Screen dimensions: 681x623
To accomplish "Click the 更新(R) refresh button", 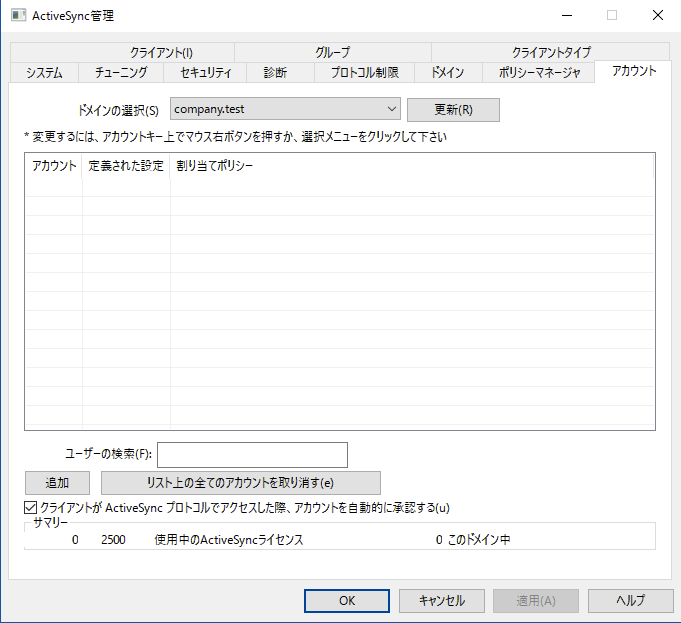I will [x=453, y=109].
